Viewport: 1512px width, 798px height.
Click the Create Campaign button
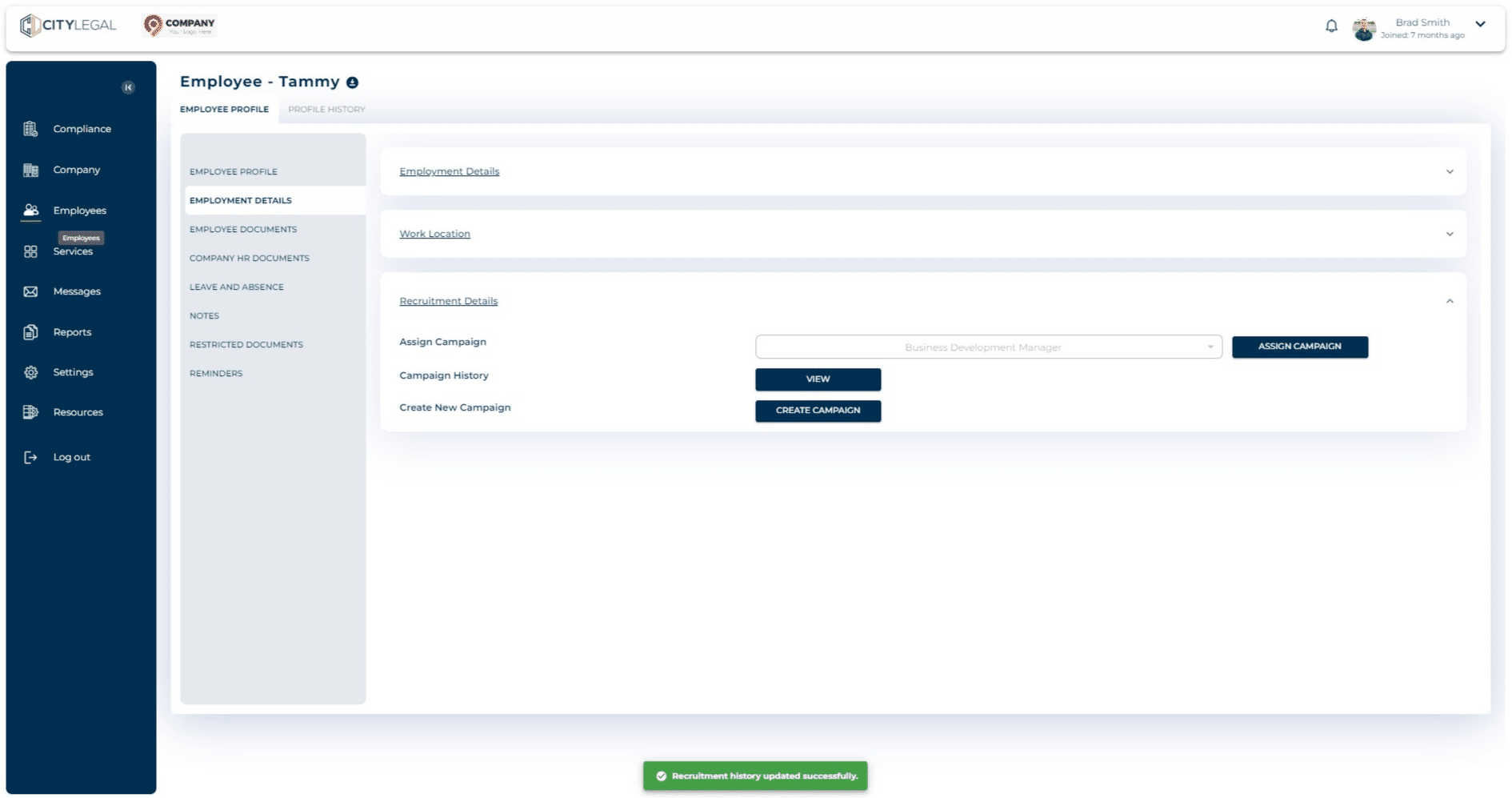pos(818,411)
